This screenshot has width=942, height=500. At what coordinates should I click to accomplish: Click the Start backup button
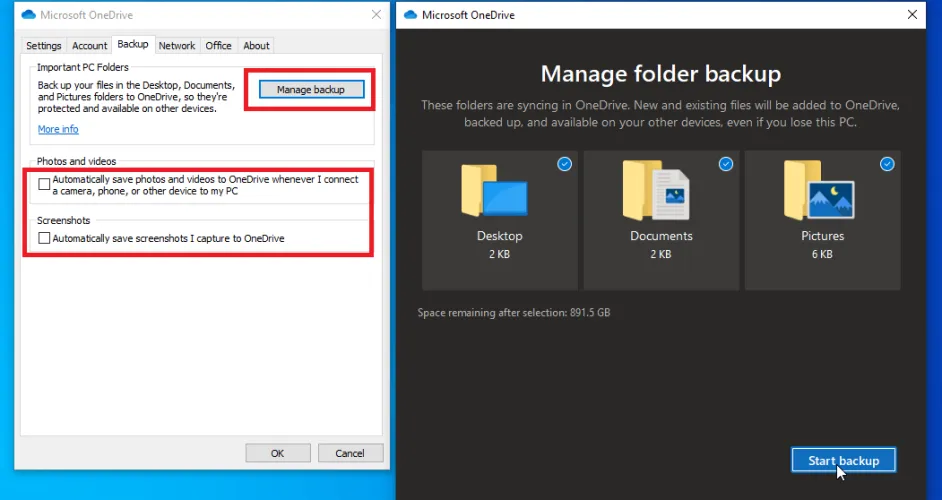click(843, 460)
